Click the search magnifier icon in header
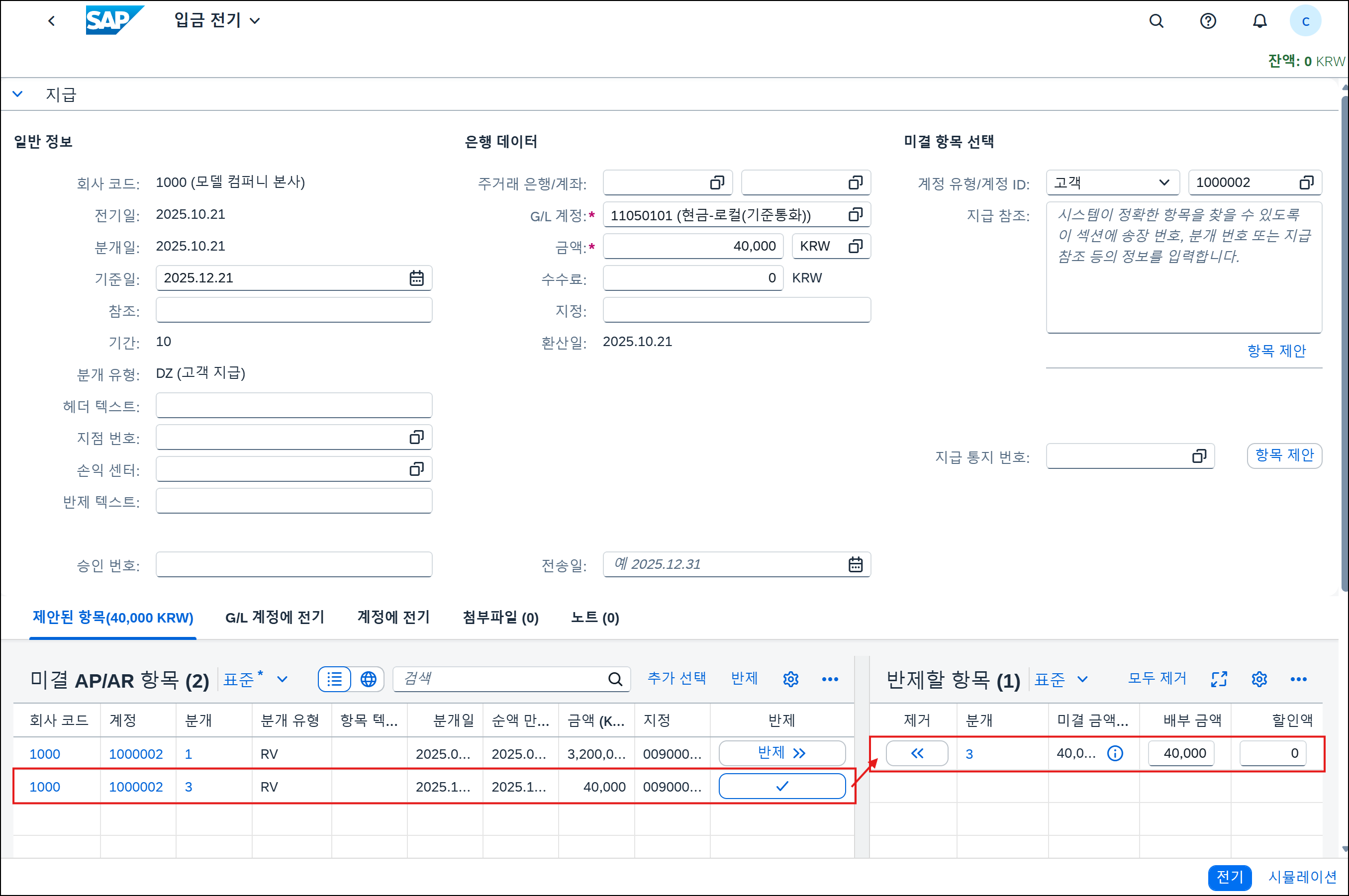 click(1156, 21)
